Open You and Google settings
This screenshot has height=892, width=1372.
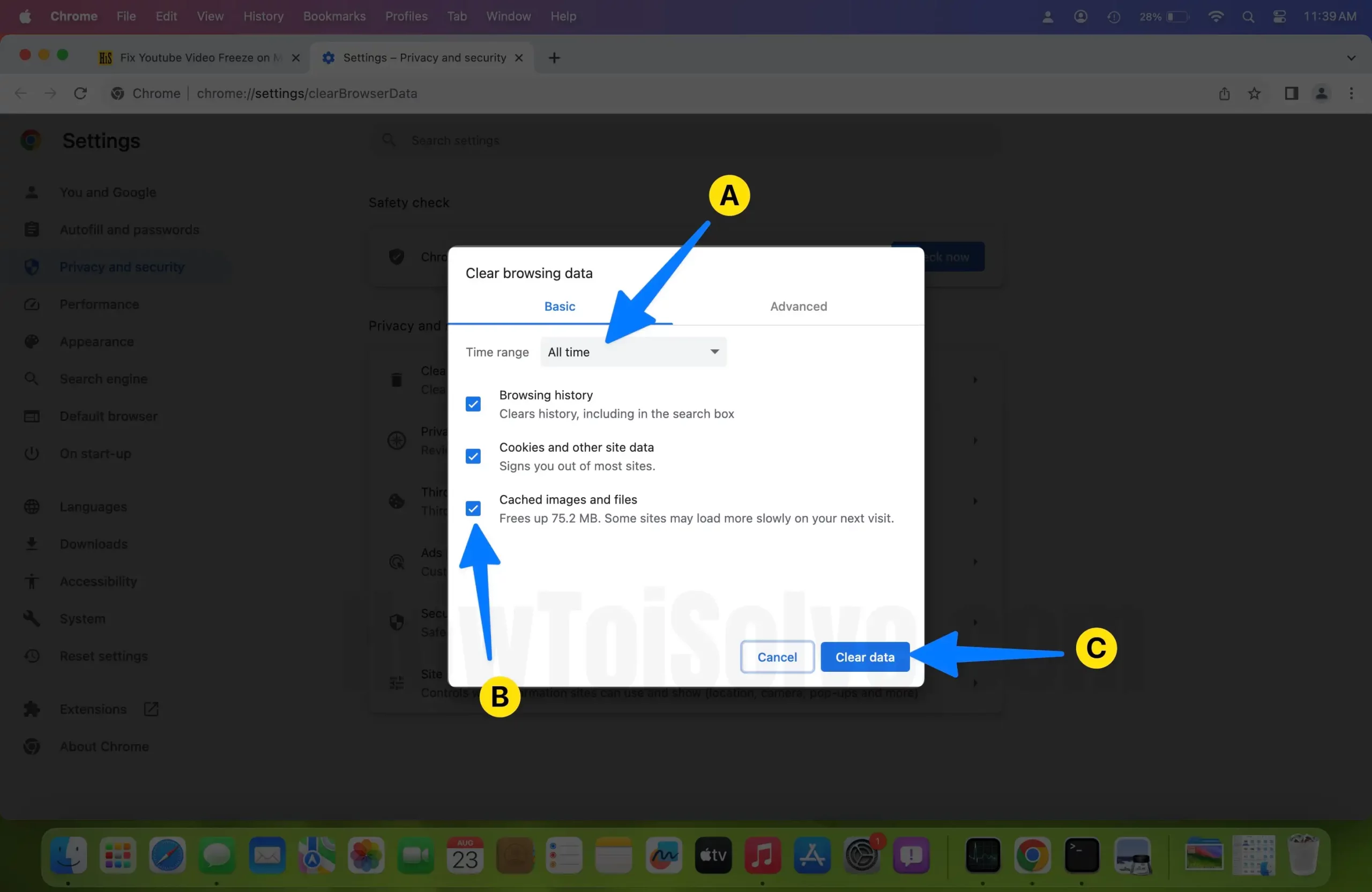pyautogui.click(x=108, y=192)
